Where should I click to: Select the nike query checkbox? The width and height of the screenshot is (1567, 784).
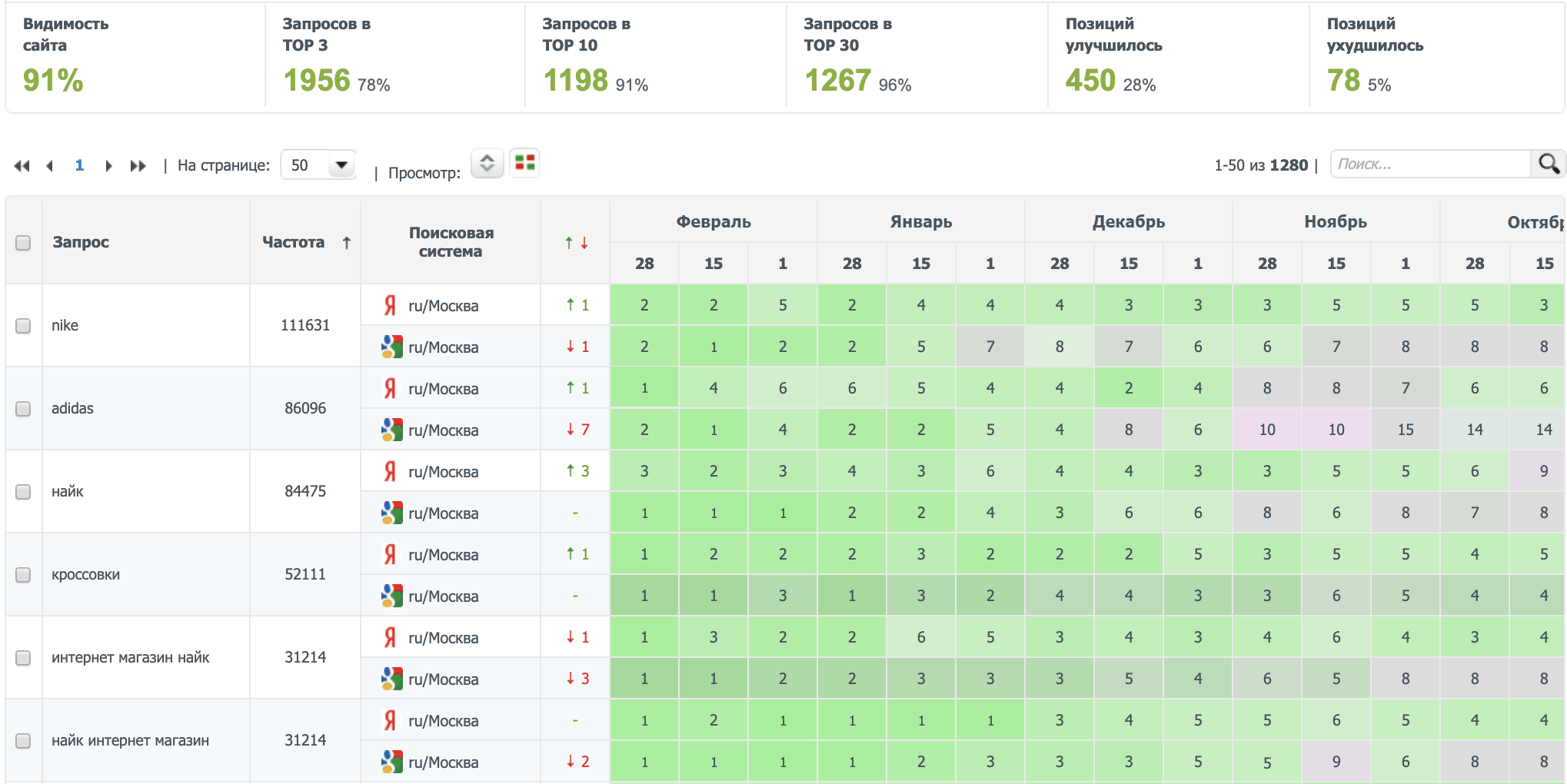(23, 326)
